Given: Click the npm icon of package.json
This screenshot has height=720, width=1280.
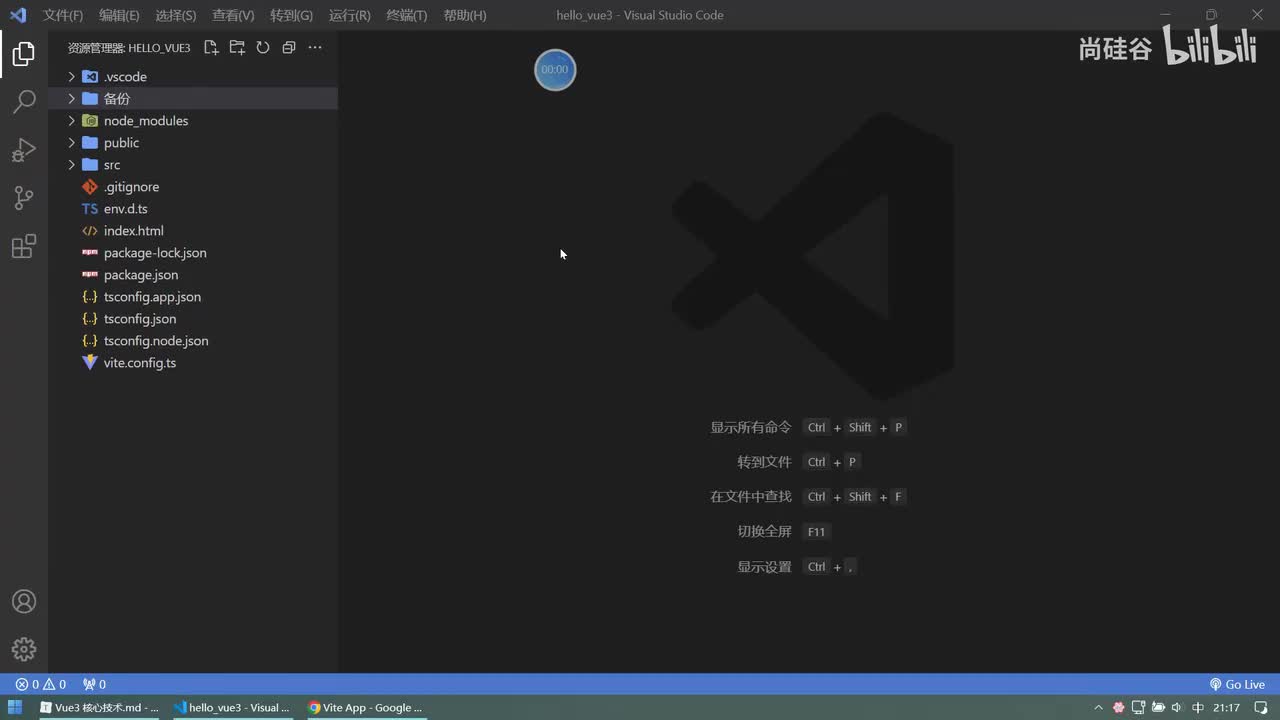Looking at the screenshot, I should tap(90, 275).
